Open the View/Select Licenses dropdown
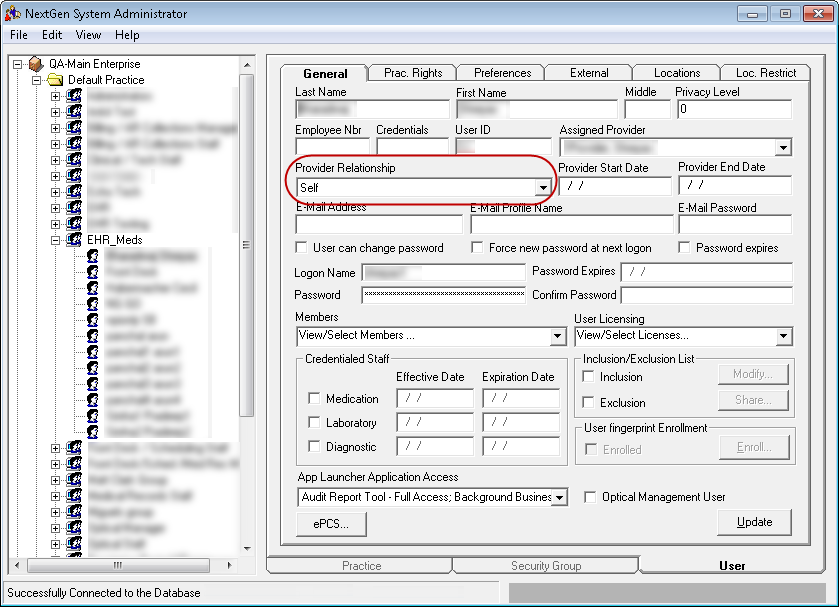This screenshot has width=839, height=607. [x=783, y=336]
